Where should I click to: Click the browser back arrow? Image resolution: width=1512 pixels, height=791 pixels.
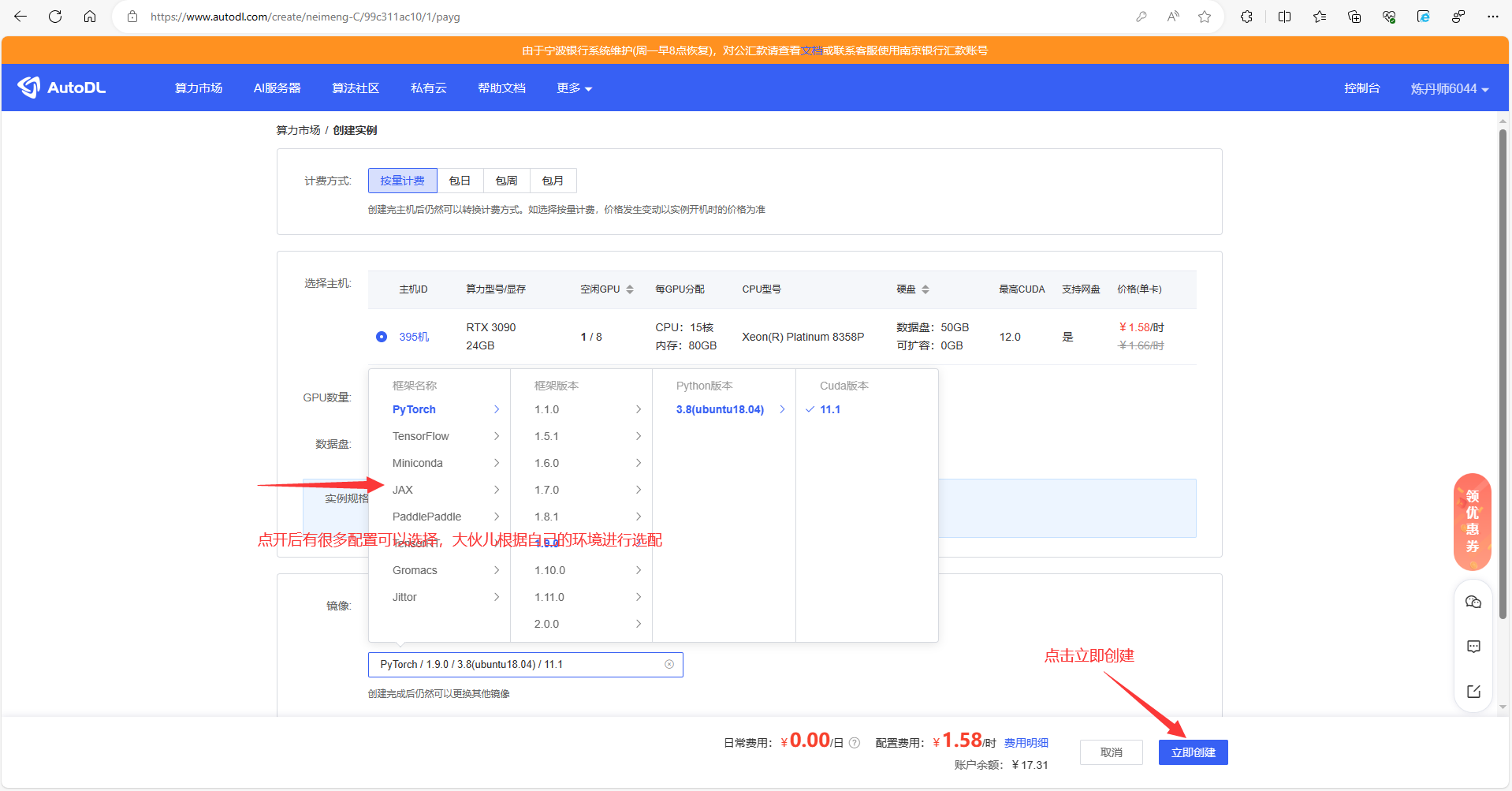tap(20, 17)
